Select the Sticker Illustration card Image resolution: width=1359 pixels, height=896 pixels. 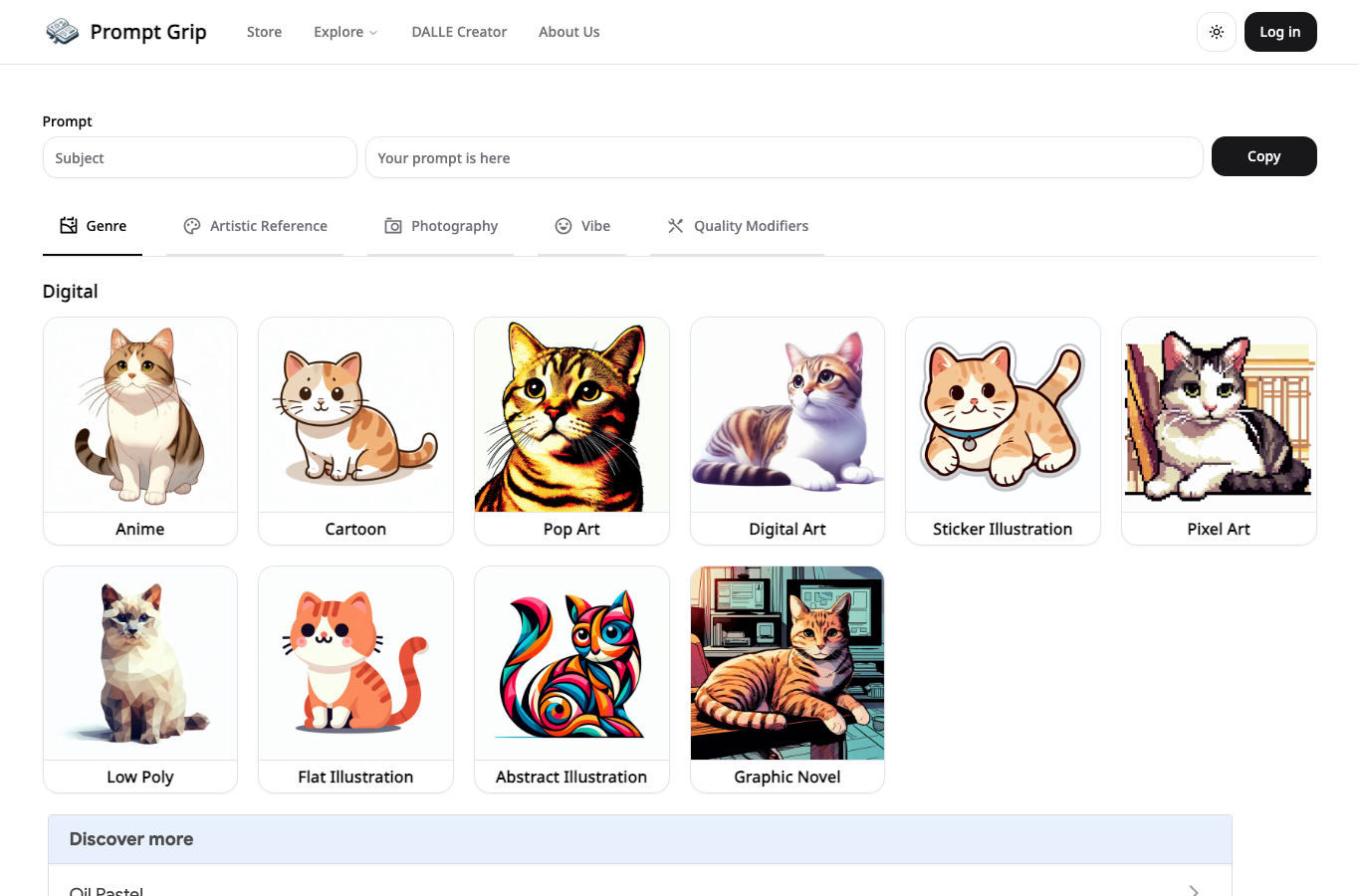(x=1003, y=431)
